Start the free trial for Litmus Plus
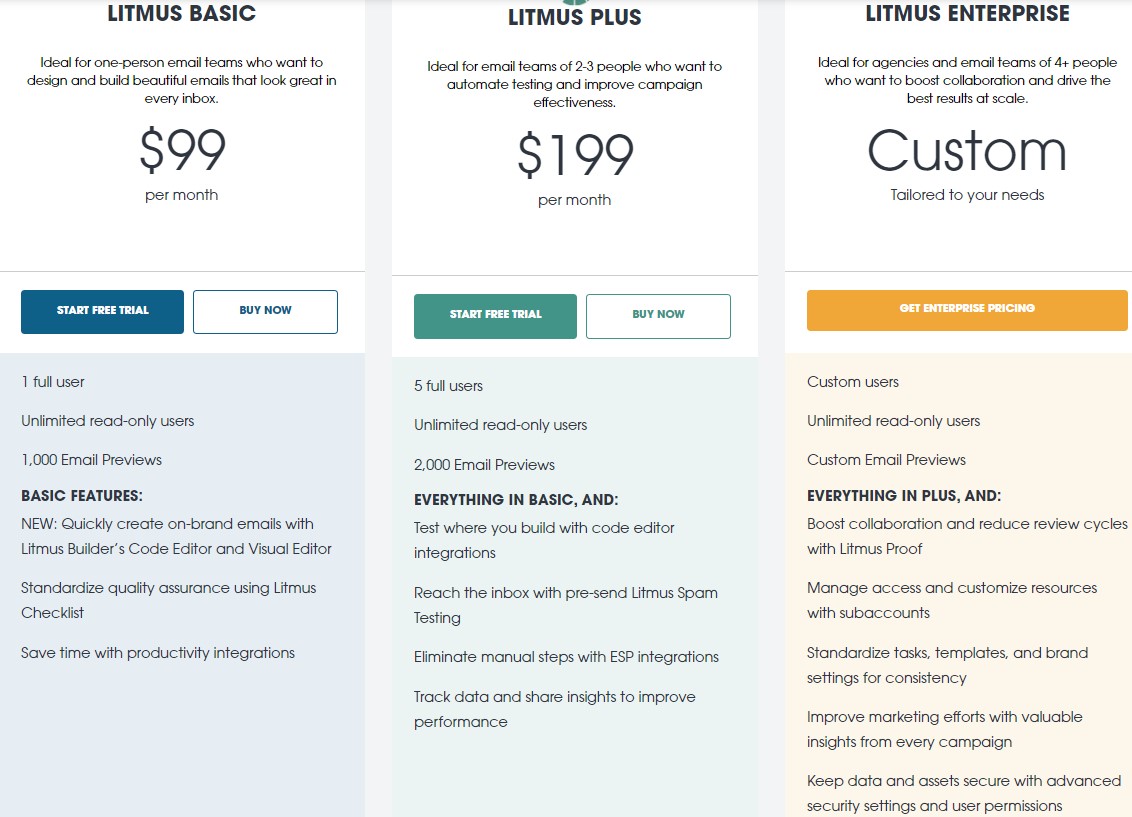Image resolution: width=1132 pixels, height=817 pixels. click(495, 315)
